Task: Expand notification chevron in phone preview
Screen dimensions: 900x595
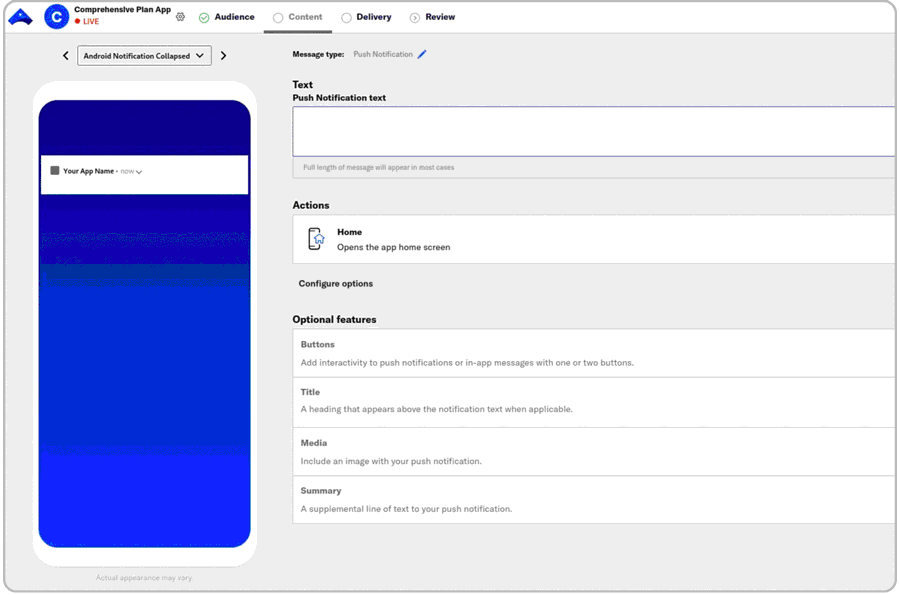Action: click(139, 172)
